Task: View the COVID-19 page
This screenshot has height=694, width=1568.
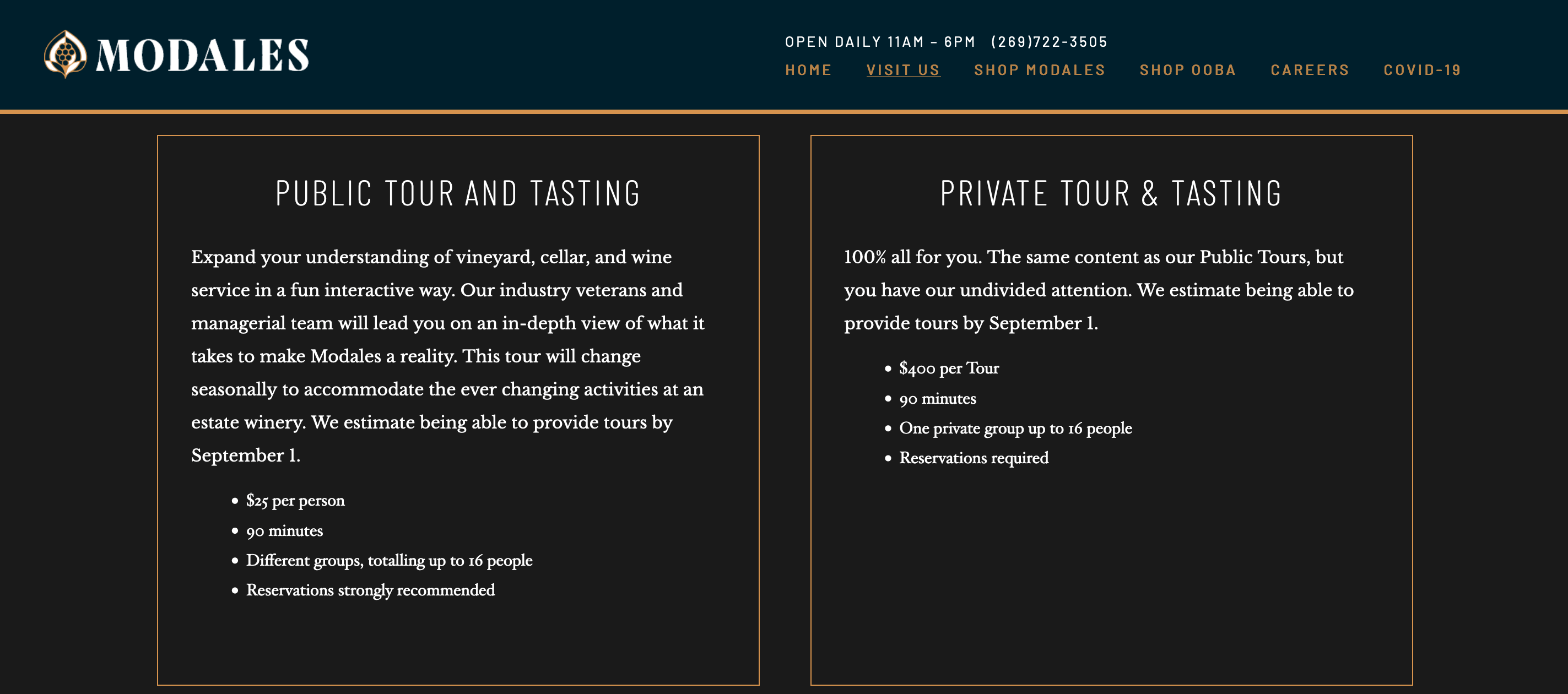Action: 1423,70
